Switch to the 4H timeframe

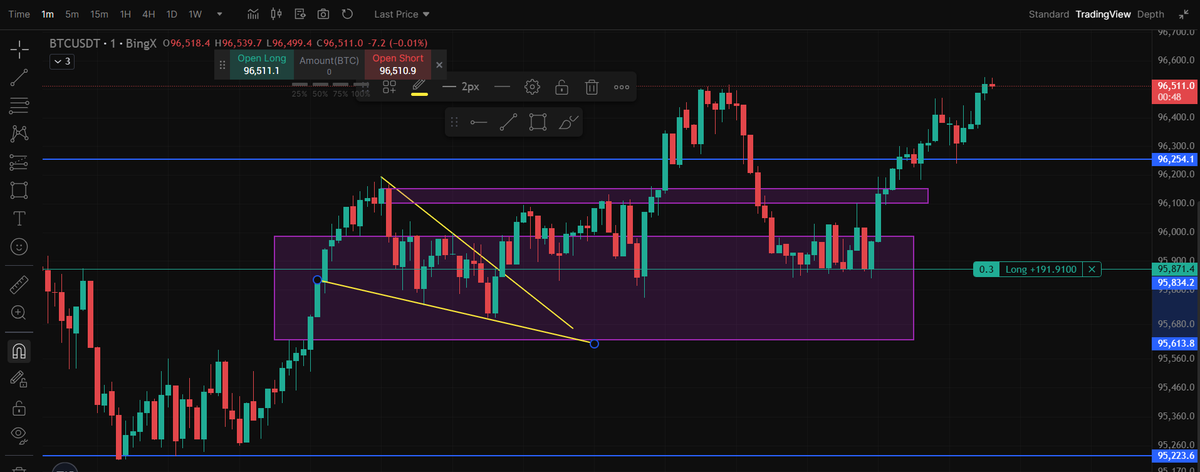[148, 15]
